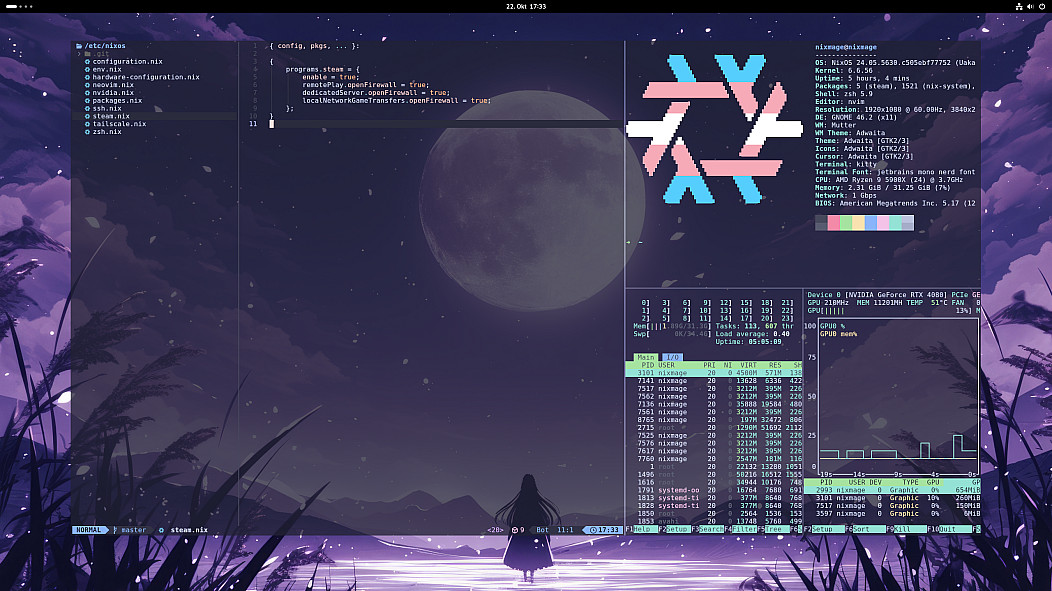The image size is (1052, 591).
Task: Click the Nix icon next to nvidia.nix
Action: coord(87,93)
